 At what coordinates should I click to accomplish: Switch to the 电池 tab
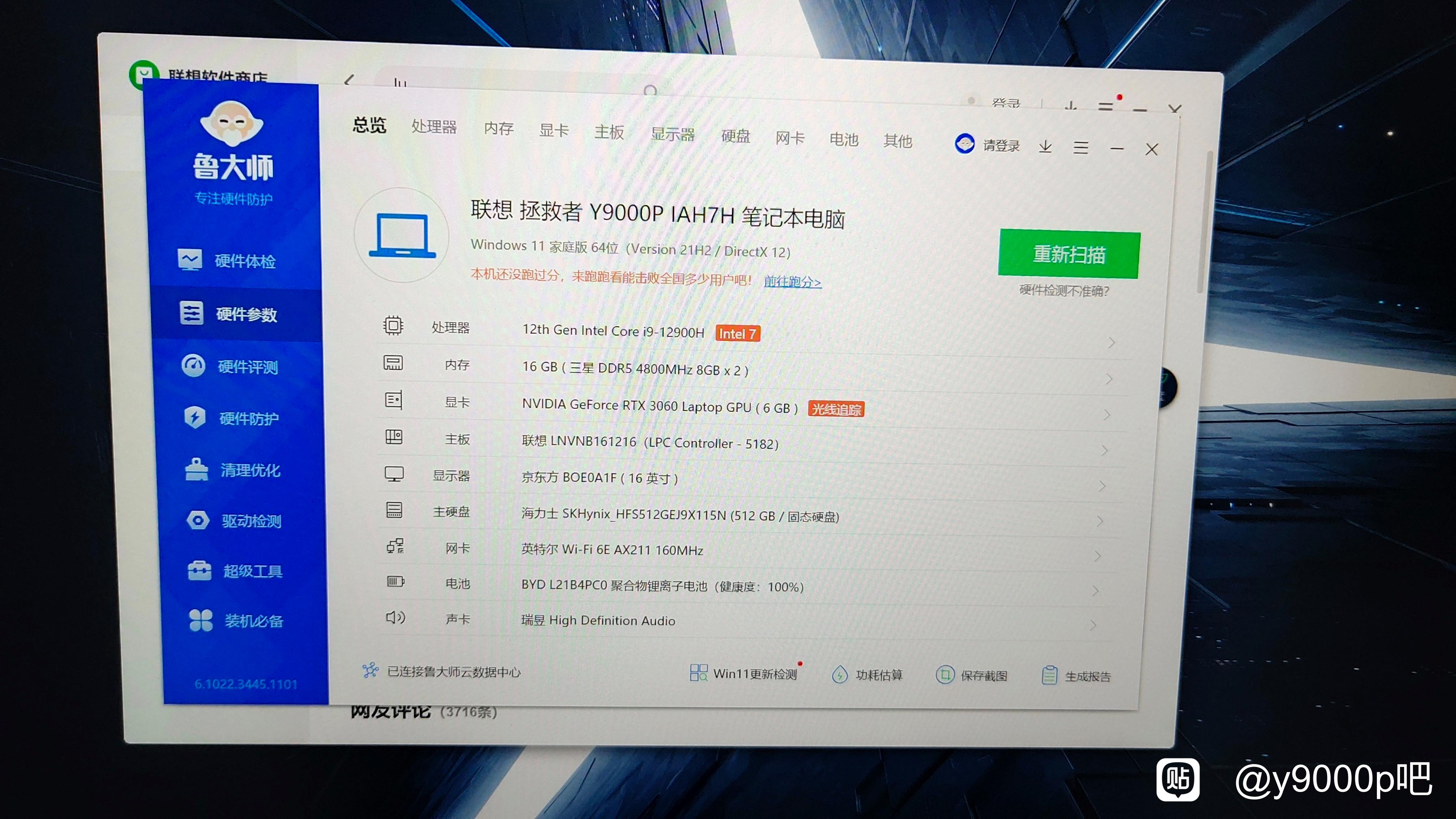[844, 140]
